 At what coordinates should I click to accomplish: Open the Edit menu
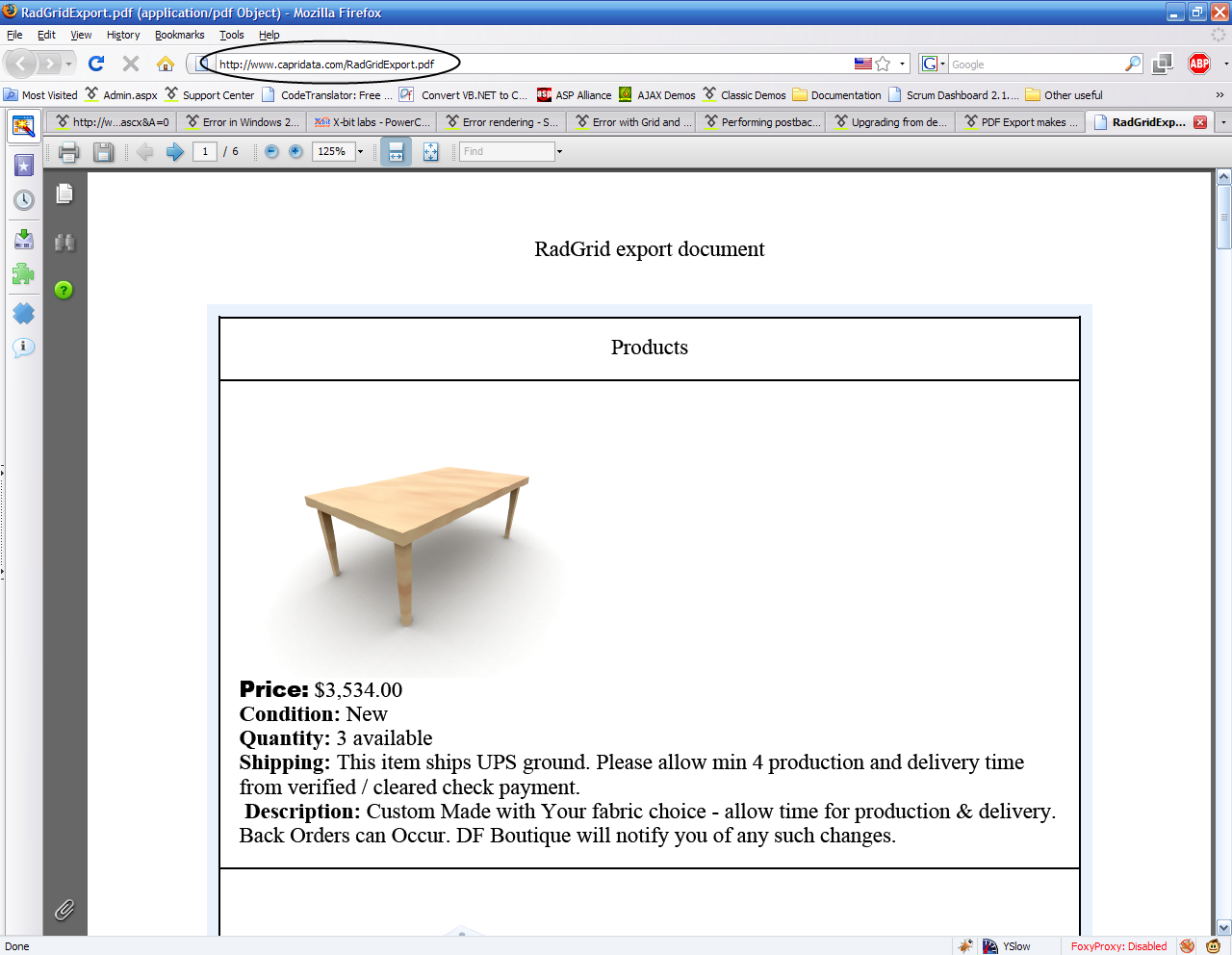pos(46,35)
